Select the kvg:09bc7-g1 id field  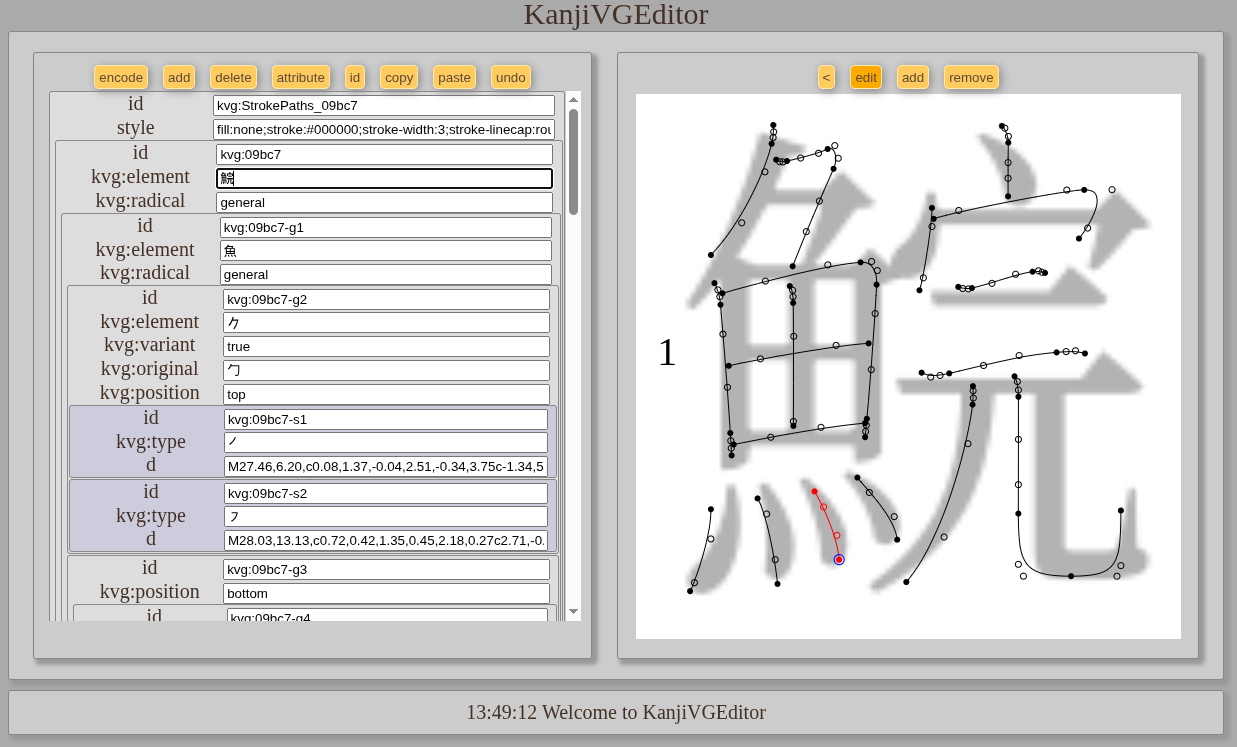386,227
